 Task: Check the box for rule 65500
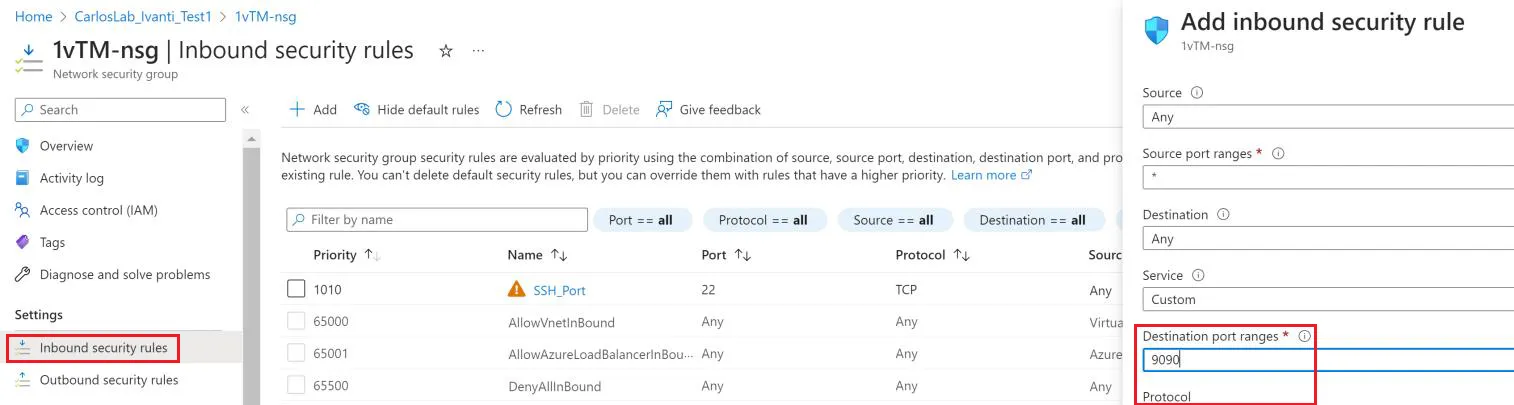pos(296,385)
